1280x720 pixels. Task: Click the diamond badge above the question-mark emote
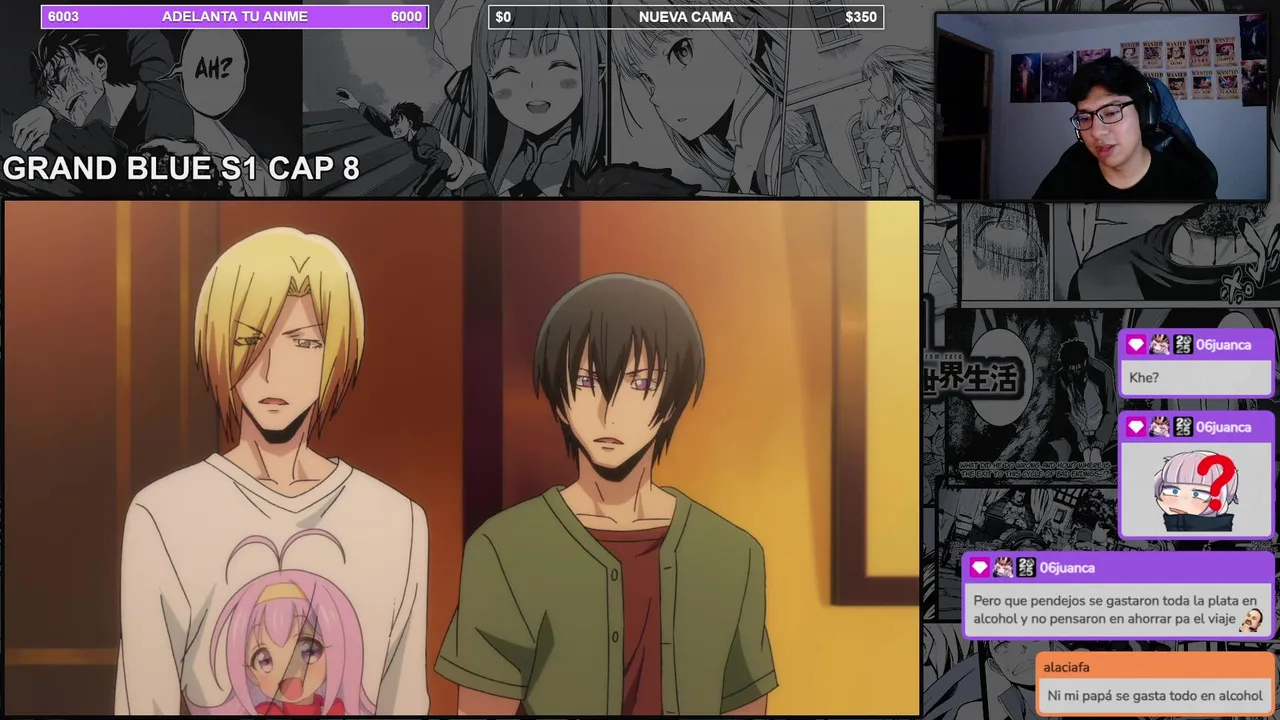(x=1135, y=427)
